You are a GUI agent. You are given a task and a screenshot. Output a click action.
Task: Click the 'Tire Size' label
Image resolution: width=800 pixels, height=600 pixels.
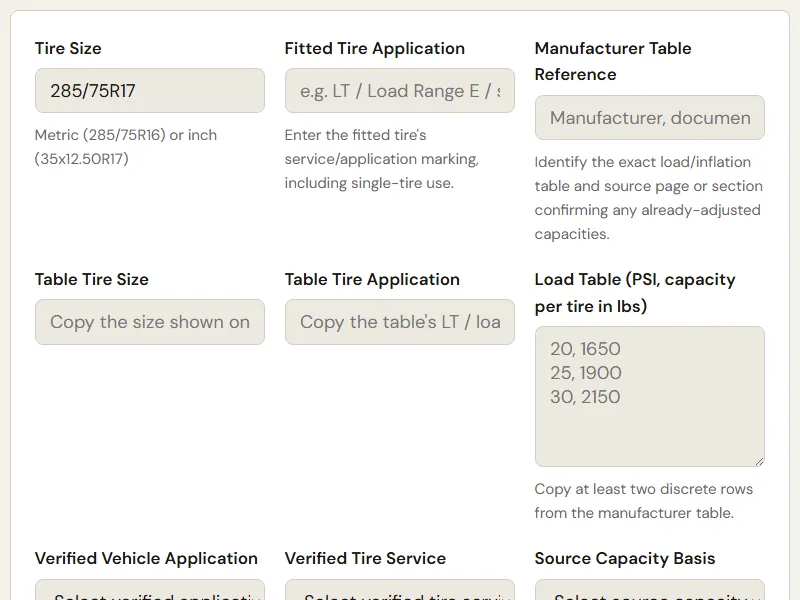coord(68,48)
